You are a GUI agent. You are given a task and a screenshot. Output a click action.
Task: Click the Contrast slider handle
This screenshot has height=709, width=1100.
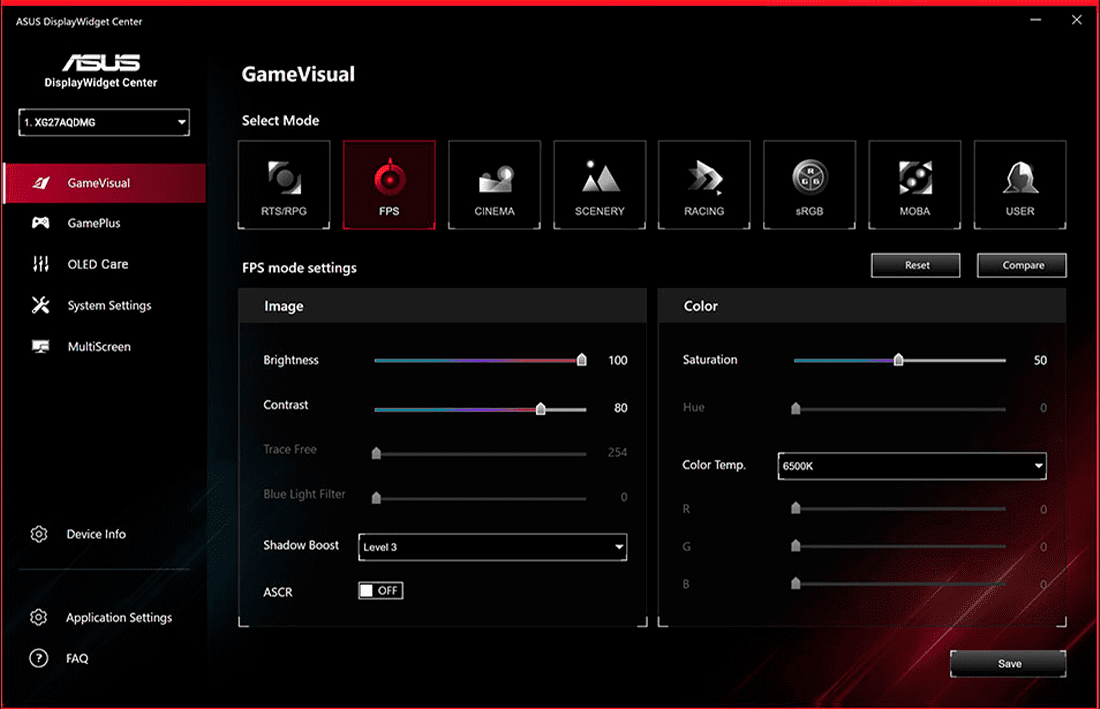pyautogui.click(x=541, y=408)
